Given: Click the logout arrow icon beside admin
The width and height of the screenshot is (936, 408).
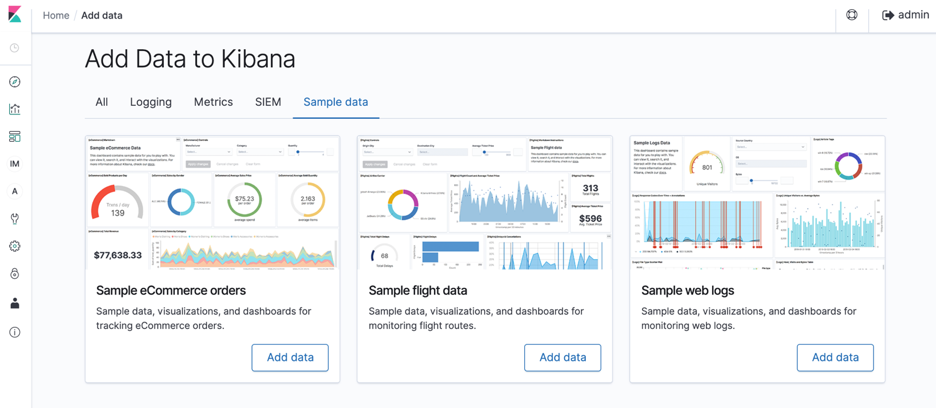Looking at the screenshot, I should tap(888, 15).
